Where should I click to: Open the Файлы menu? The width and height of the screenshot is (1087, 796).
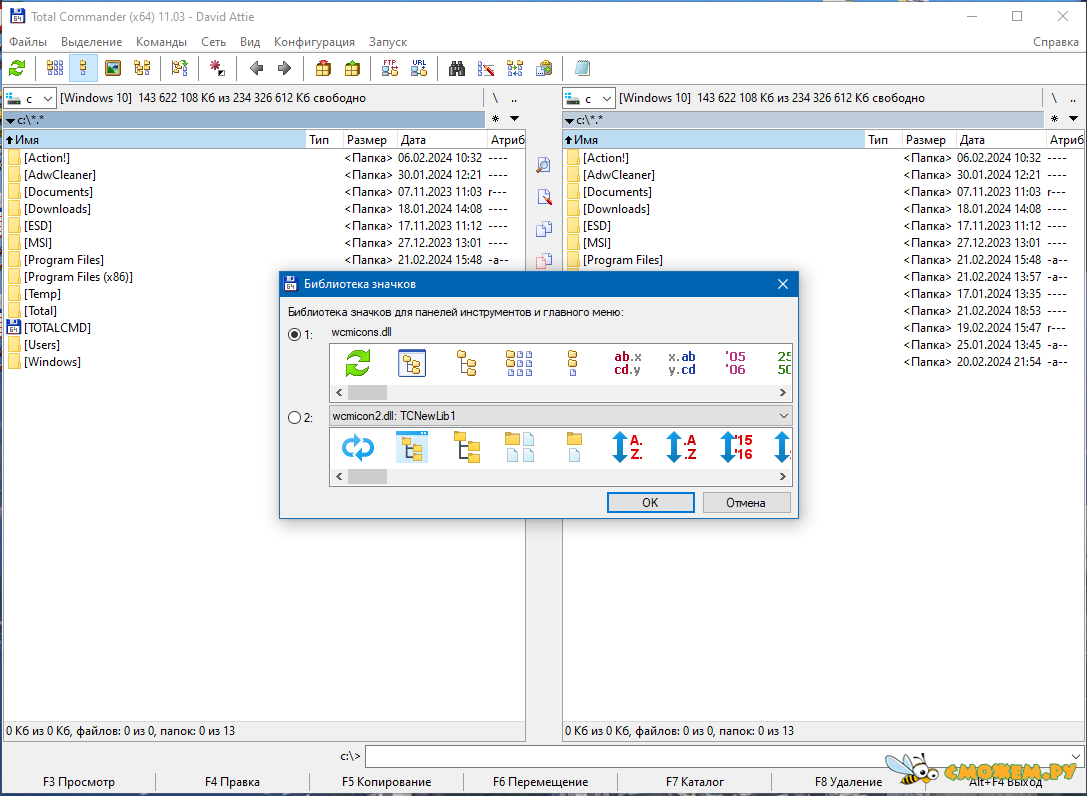[x=28, y=42]
